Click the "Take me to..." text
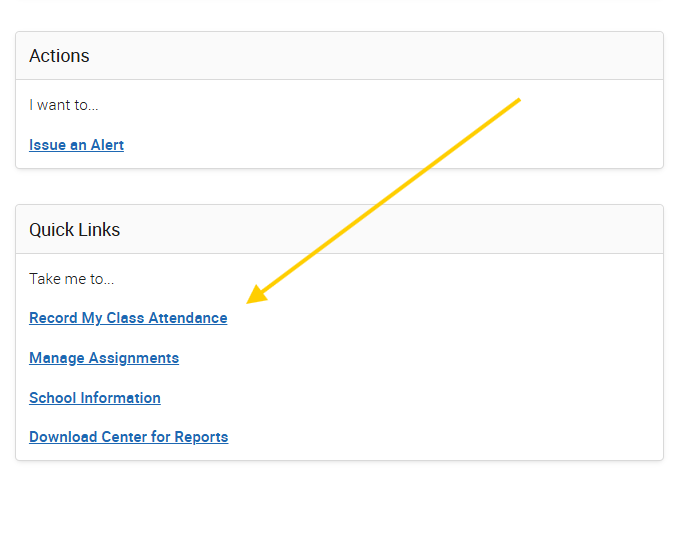This screenshot has width=689, height=536. 72,279
